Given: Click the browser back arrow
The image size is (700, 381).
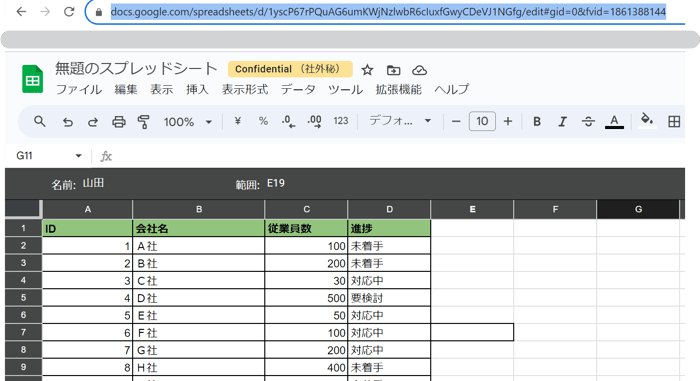Looking at the screenshot, I should pyautogui.click(x=21, y=12).
